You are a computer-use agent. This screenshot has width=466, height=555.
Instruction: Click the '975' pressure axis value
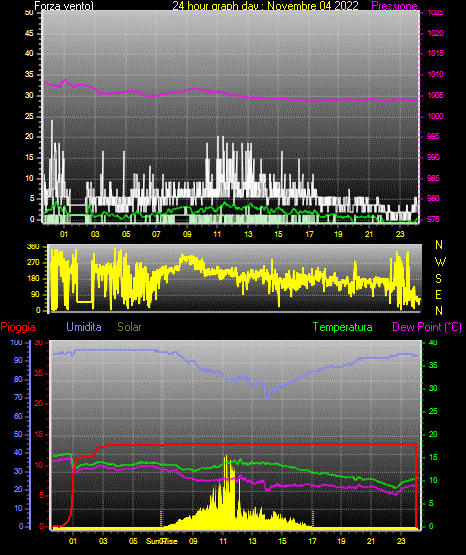[x=433, y=219]
